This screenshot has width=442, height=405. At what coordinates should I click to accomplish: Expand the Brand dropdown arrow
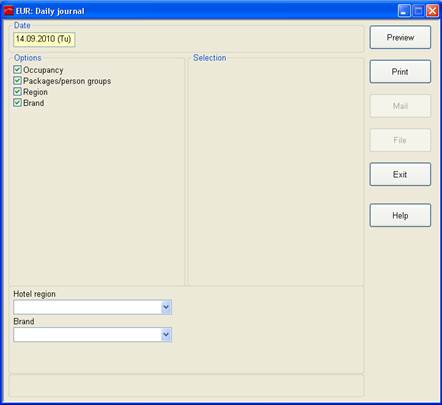(166, 335)
